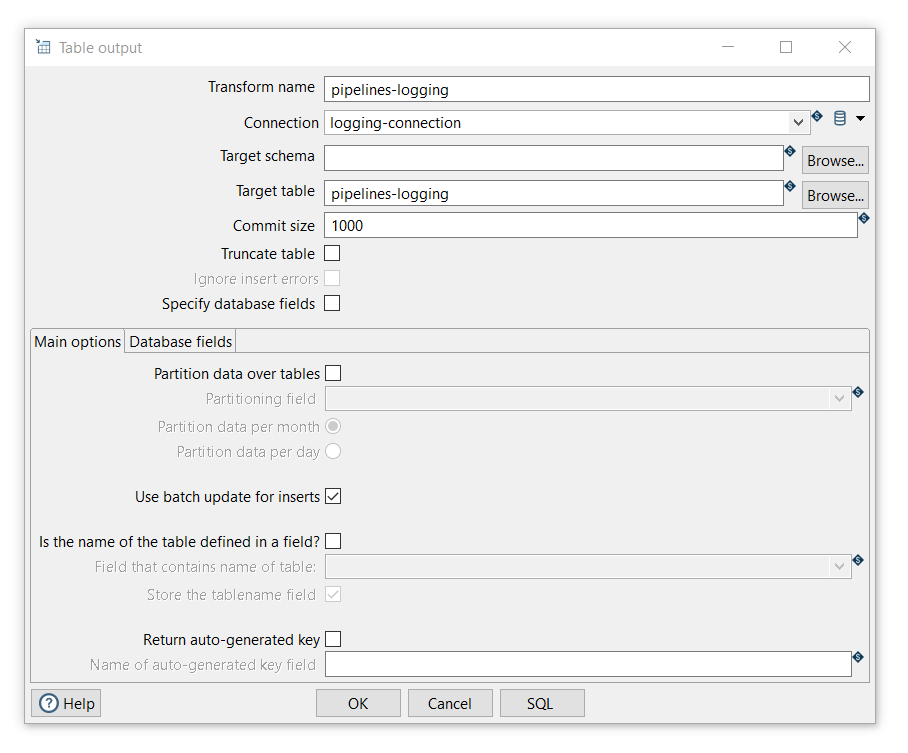Click the Table output icon in title bar
Image resolution: width=908 pixels, height=753 pixels.
click(43, 47)
